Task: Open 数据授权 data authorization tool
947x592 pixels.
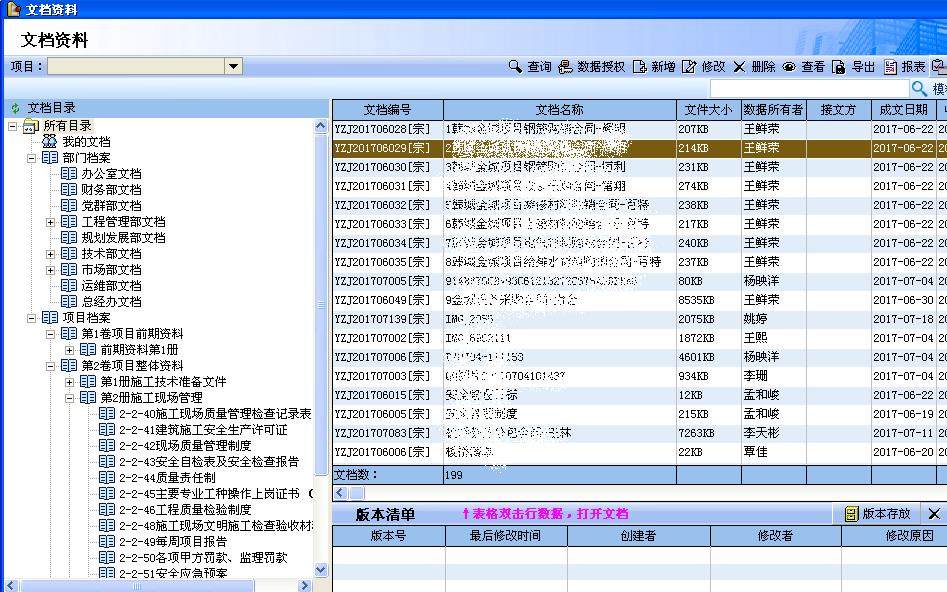Action: (566, 67)
